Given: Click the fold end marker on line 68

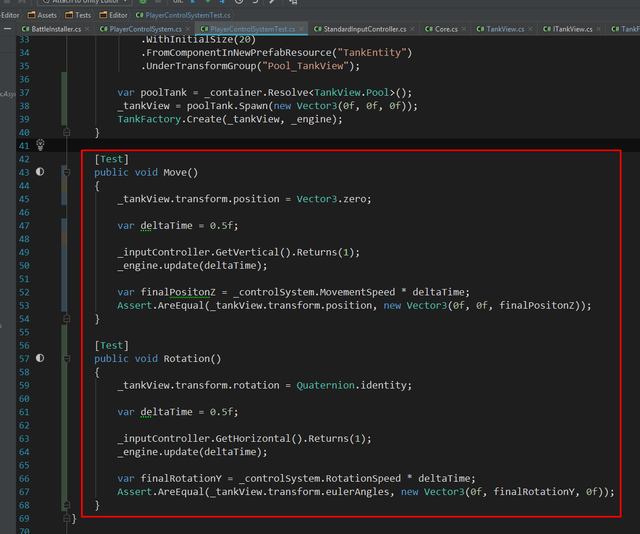Looking at the screenshot, I should [x=67, y=505].
